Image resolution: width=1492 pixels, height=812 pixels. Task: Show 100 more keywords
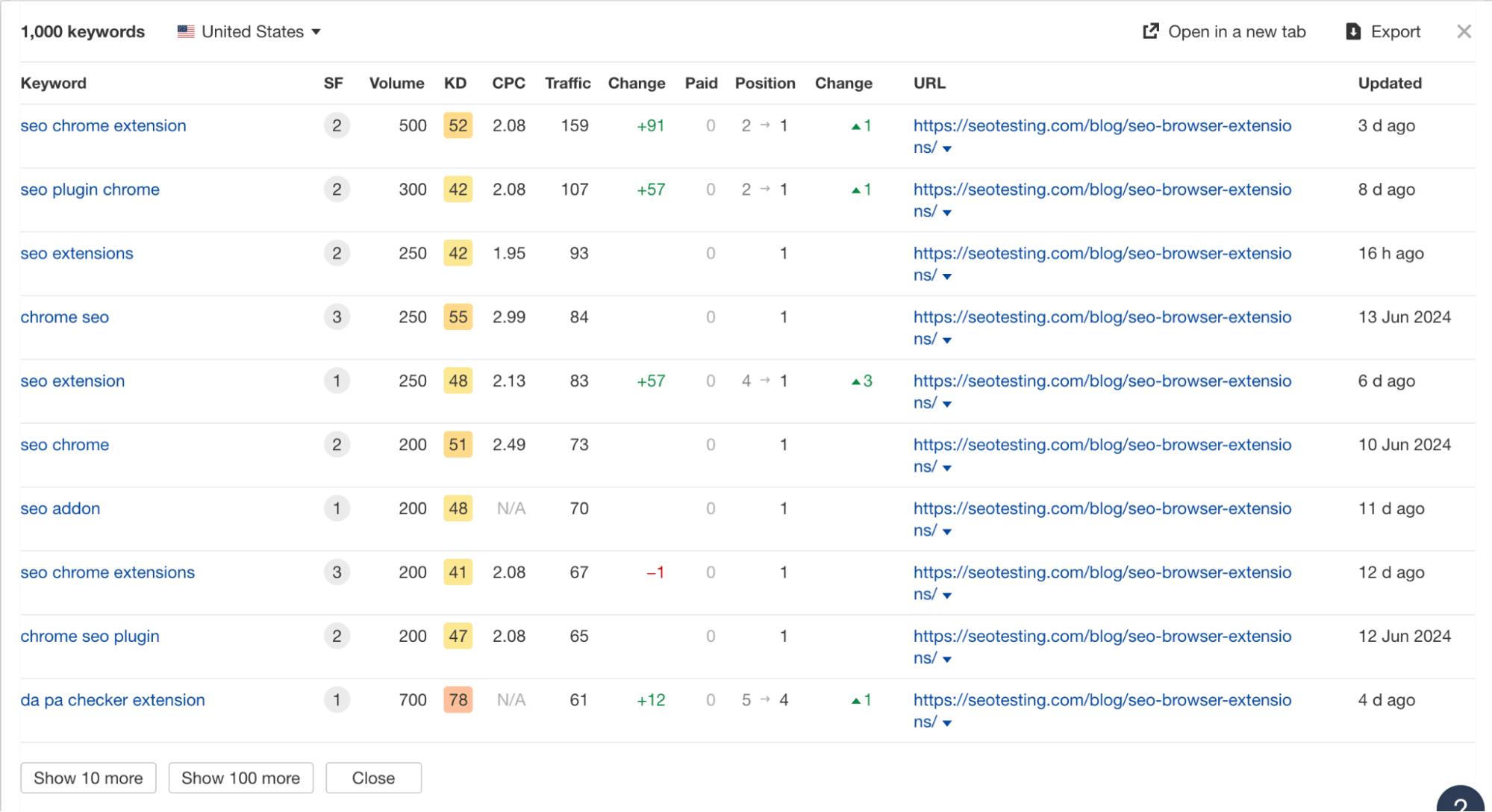(x=240, y=778)
